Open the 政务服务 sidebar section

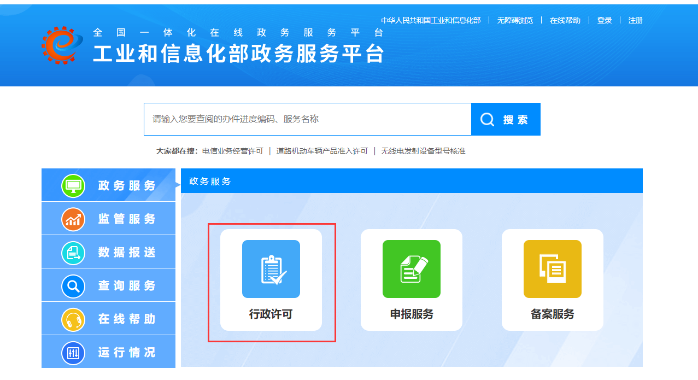(109, 185)
